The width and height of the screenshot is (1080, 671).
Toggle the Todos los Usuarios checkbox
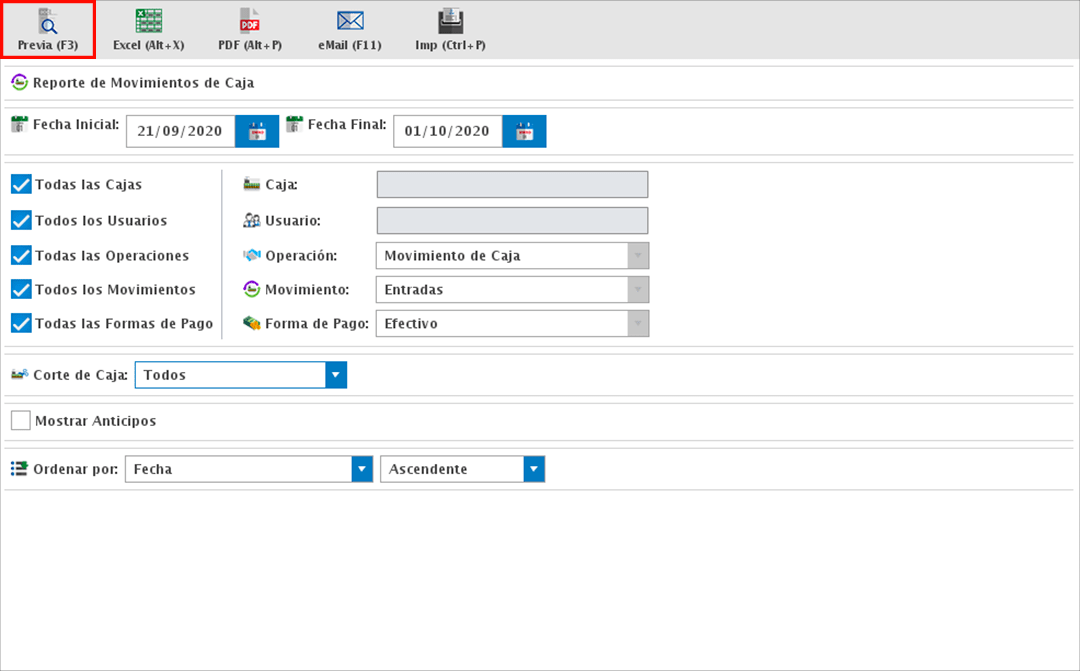pos(21,220)
